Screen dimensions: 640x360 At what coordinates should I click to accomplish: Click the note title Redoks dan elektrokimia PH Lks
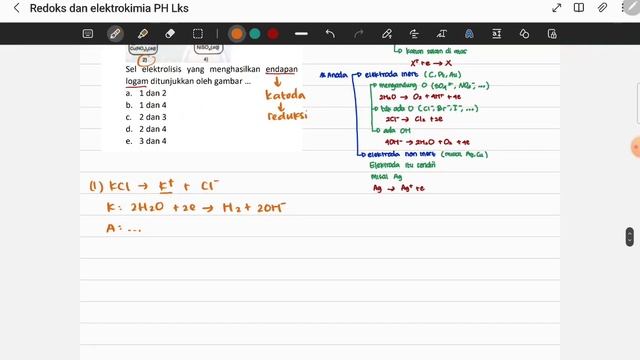point(109,8)
